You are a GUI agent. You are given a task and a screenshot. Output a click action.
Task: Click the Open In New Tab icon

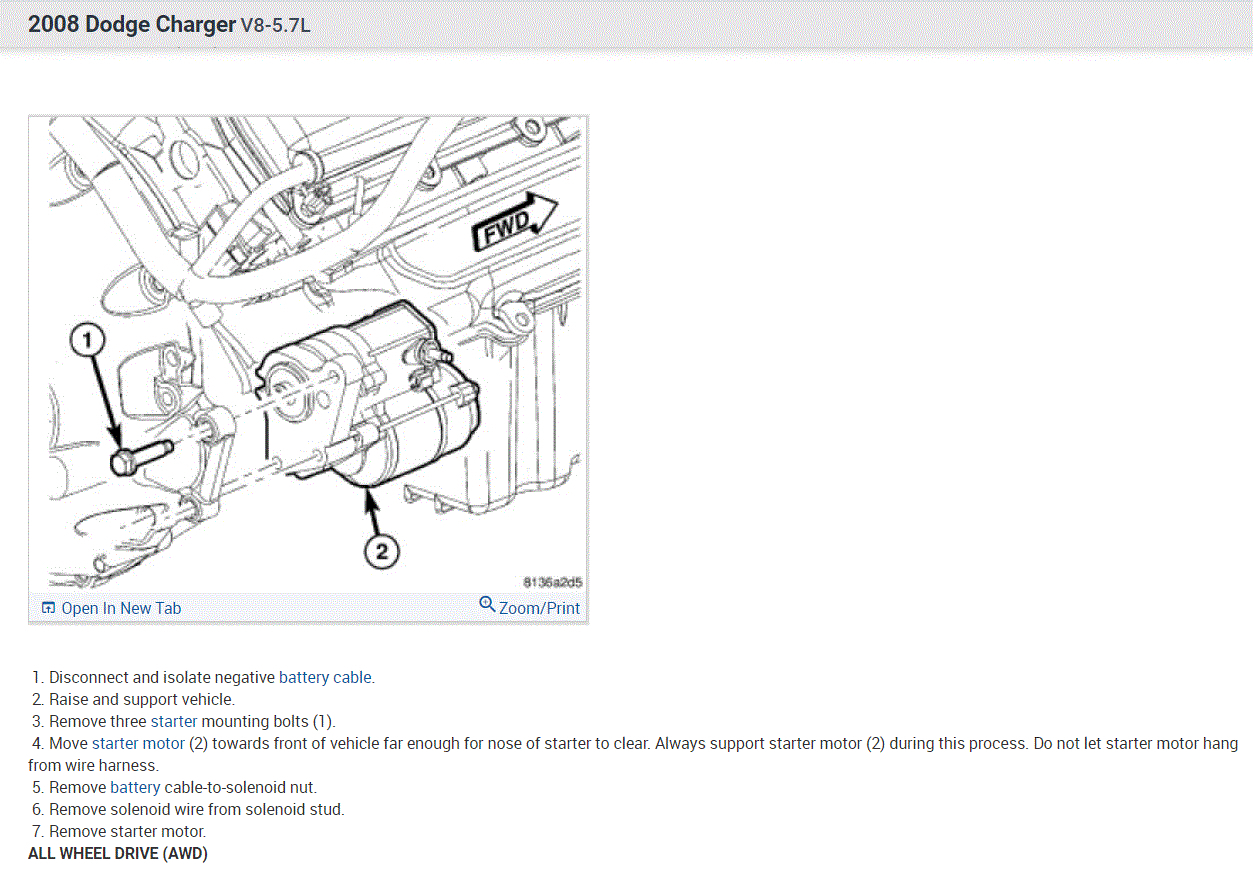point(48,608)
